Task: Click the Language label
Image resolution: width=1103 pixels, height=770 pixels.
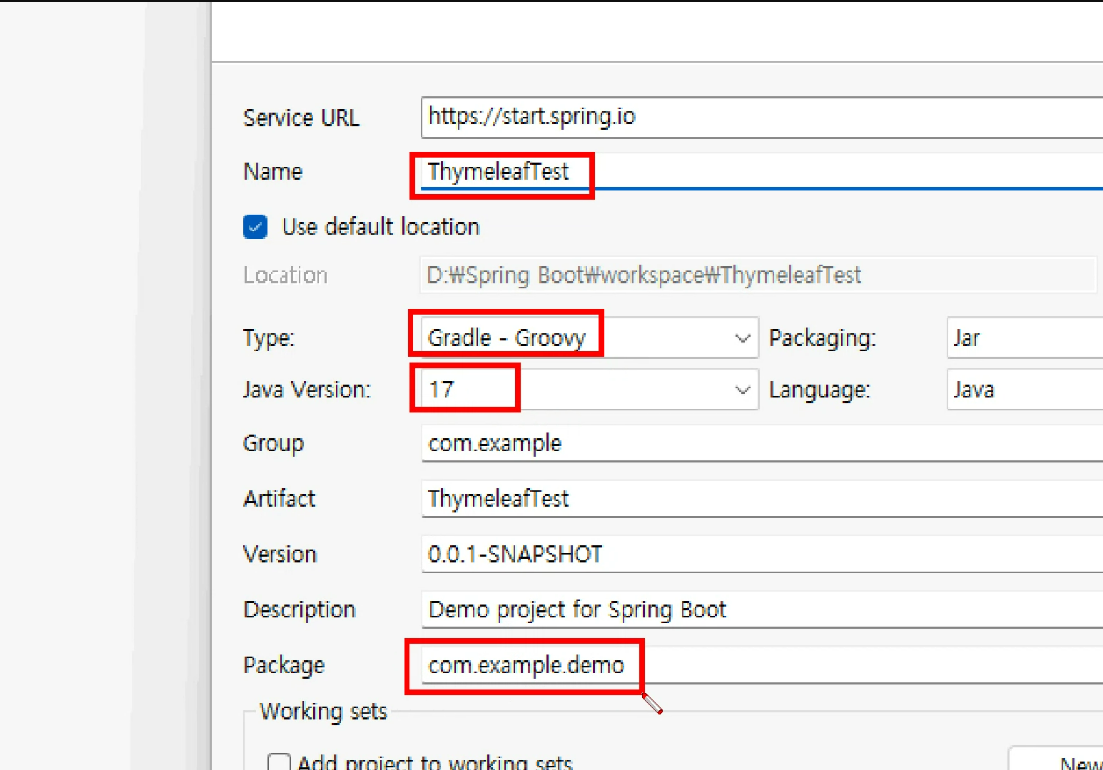Action: pyautogui.click(x=820, y=390)
